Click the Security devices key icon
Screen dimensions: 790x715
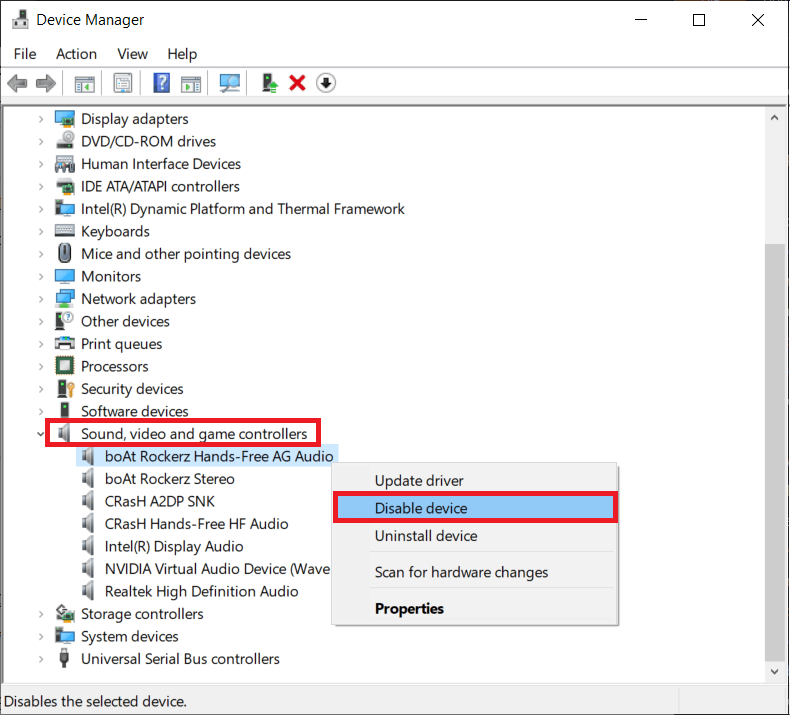coord(65,388)
